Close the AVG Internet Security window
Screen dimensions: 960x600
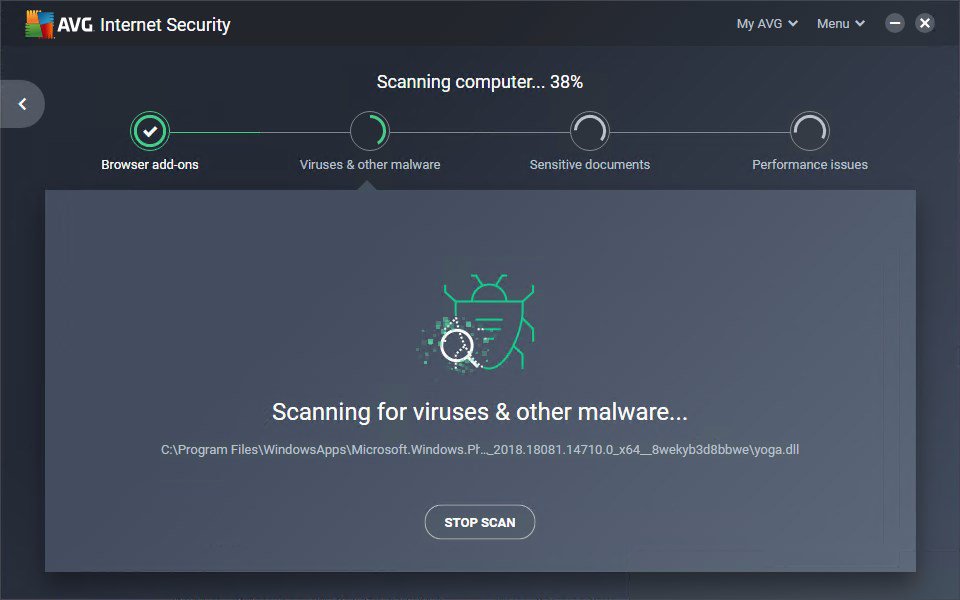pos(924,24)
